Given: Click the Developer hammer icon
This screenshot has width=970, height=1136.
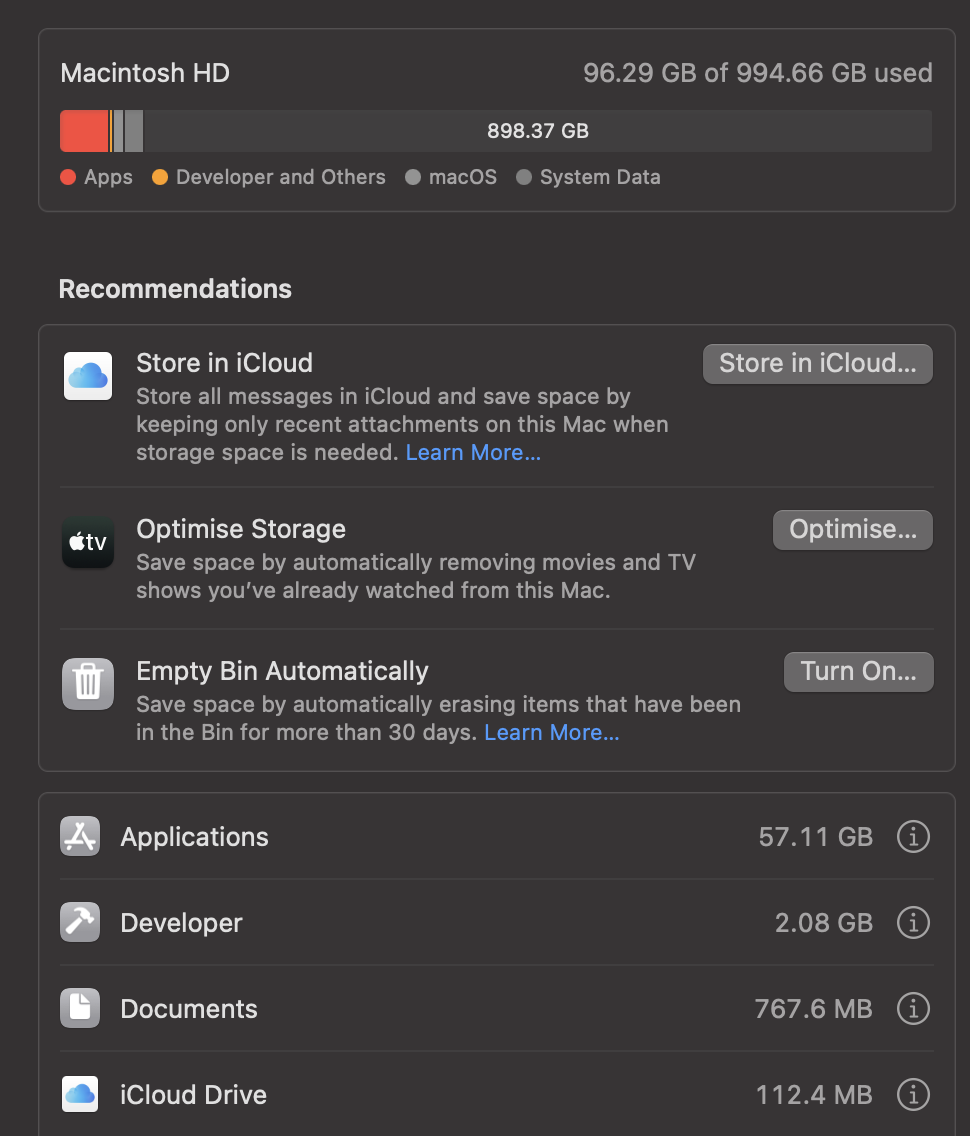Looking at the screenshot, I should tap(80, 923).
